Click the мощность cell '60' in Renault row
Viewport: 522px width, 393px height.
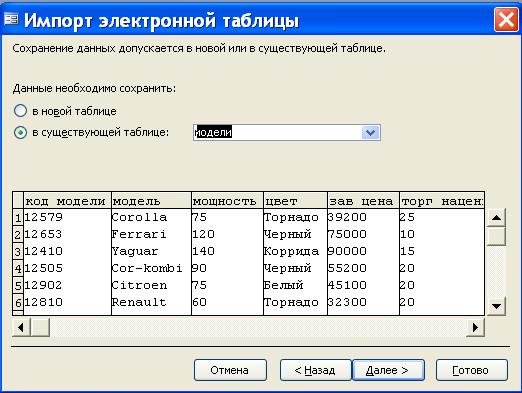click(x=227, y=302)
